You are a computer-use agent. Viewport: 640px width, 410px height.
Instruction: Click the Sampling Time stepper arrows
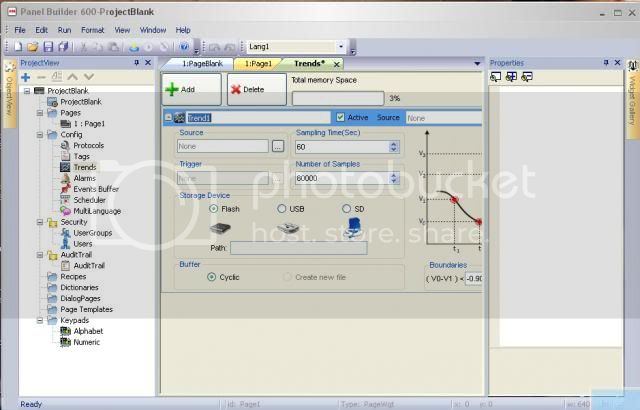click(x=393, y=146)
